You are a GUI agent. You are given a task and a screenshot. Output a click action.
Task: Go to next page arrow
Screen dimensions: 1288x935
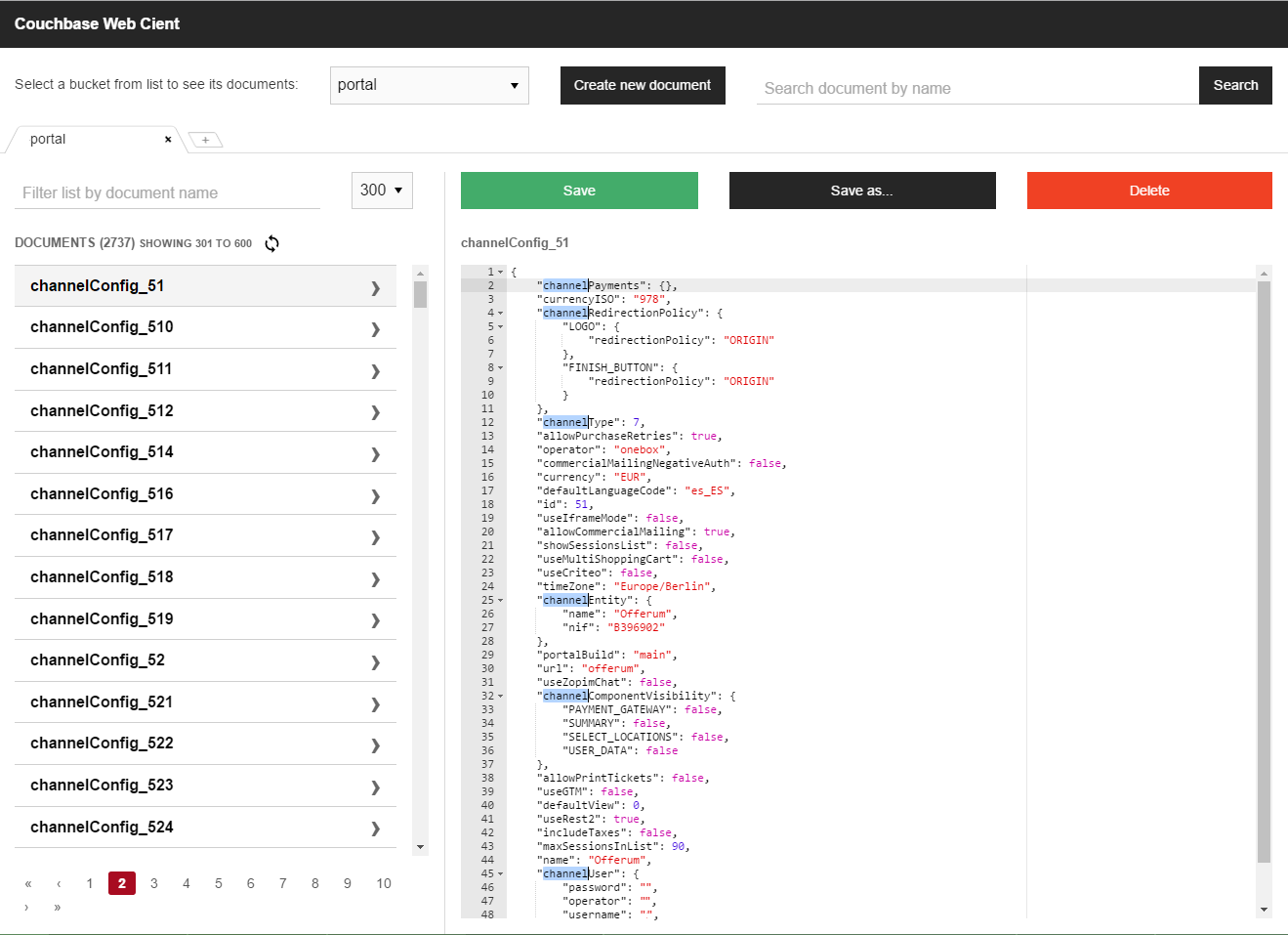[26, 908]
